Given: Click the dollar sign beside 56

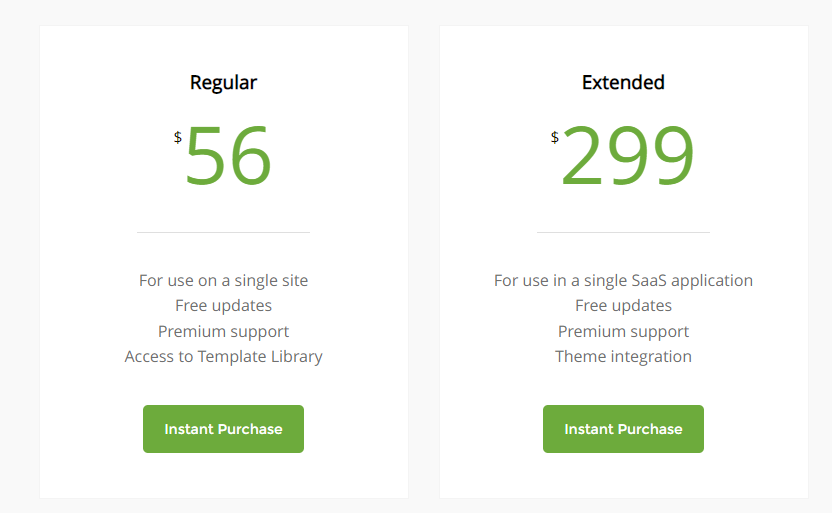Looking at the screenshot, I should click(x=178, y=137).
